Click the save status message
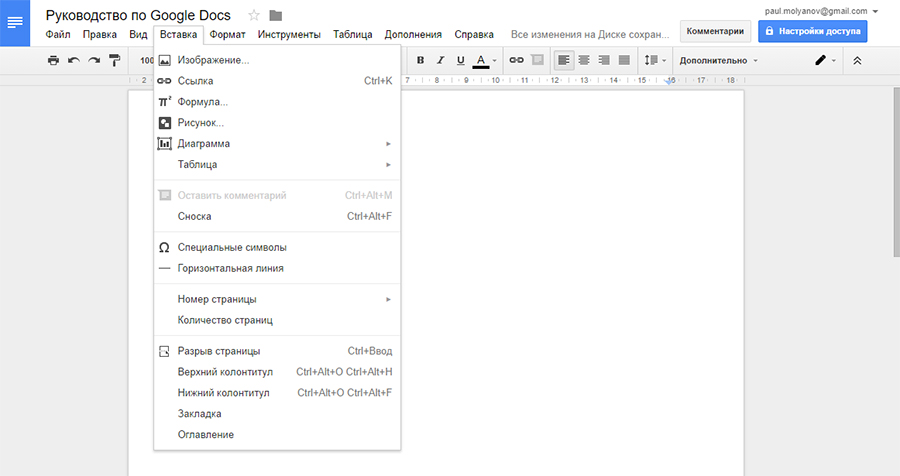Image resolution: width=900 pixels, height=476 pixels. [x=590, y=34]
